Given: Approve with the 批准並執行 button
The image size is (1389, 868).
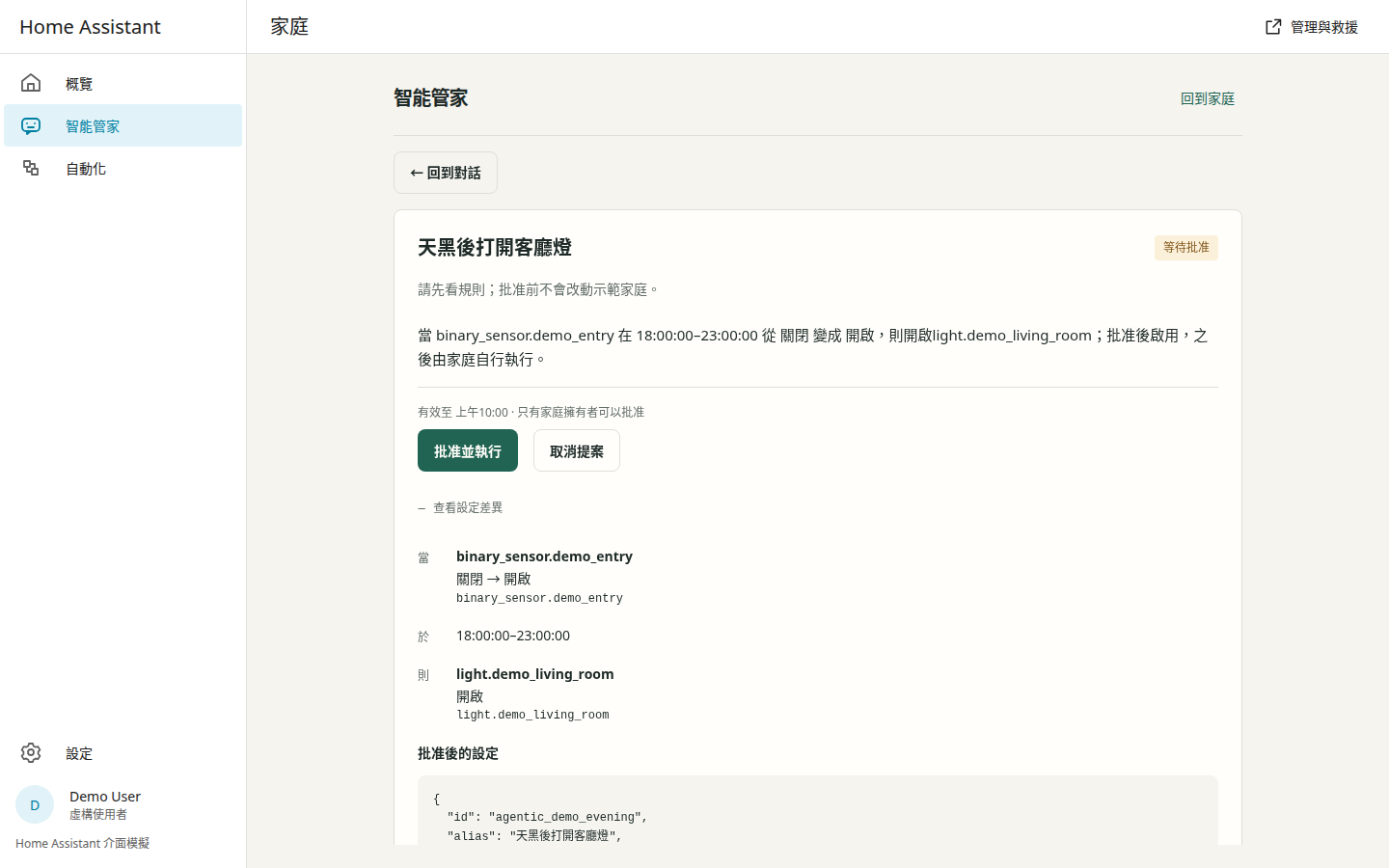Looking at the screenshot, I should (x=468, y=450).
